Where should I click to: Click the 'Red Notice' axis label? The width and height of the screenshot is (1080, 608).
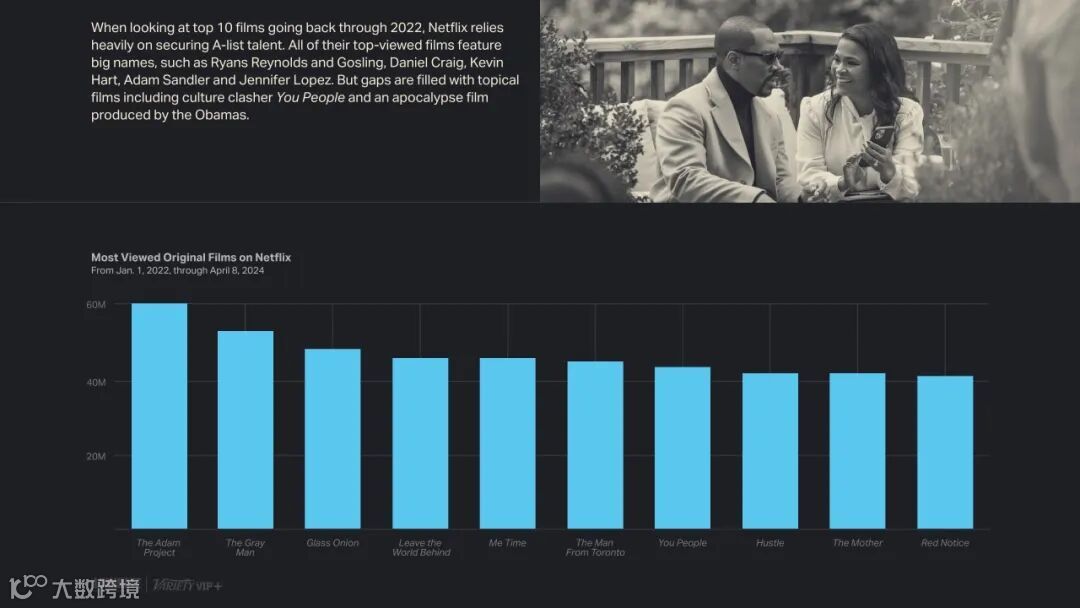tap(945, 543)
